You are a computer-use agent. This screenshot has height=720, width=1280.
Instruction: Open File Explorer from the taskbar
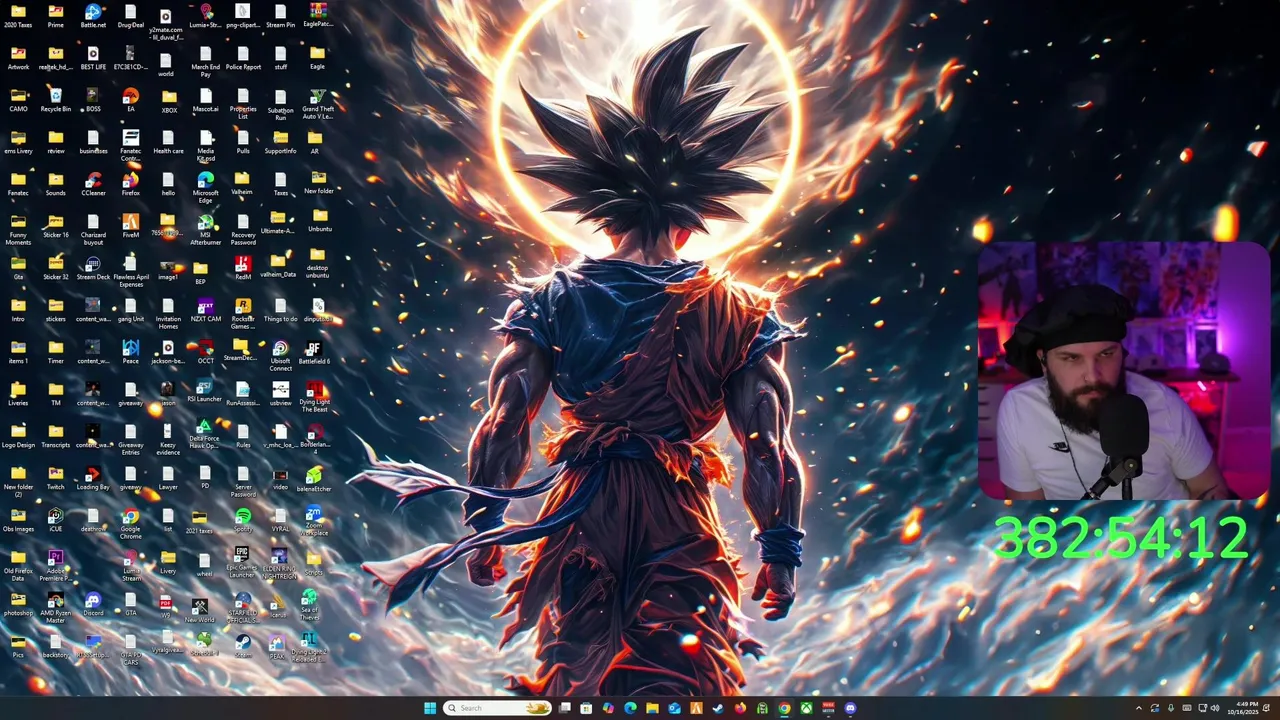click(x=652, y=708)
